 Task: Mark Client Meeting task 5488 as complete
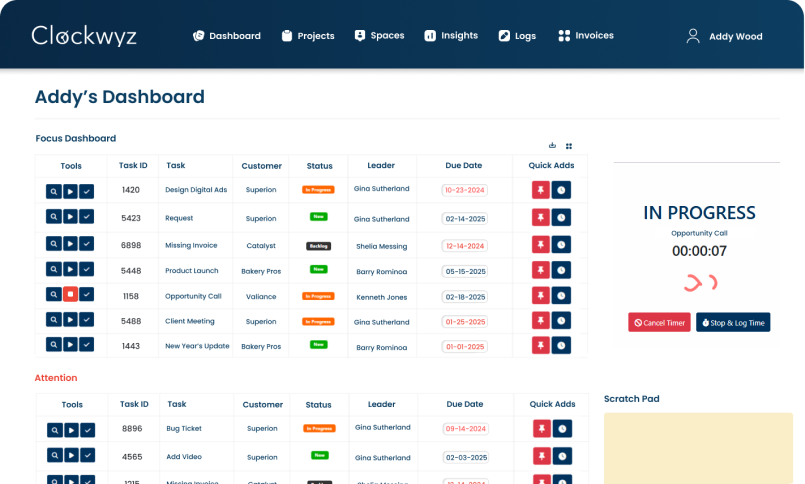[x=87, y=320]
